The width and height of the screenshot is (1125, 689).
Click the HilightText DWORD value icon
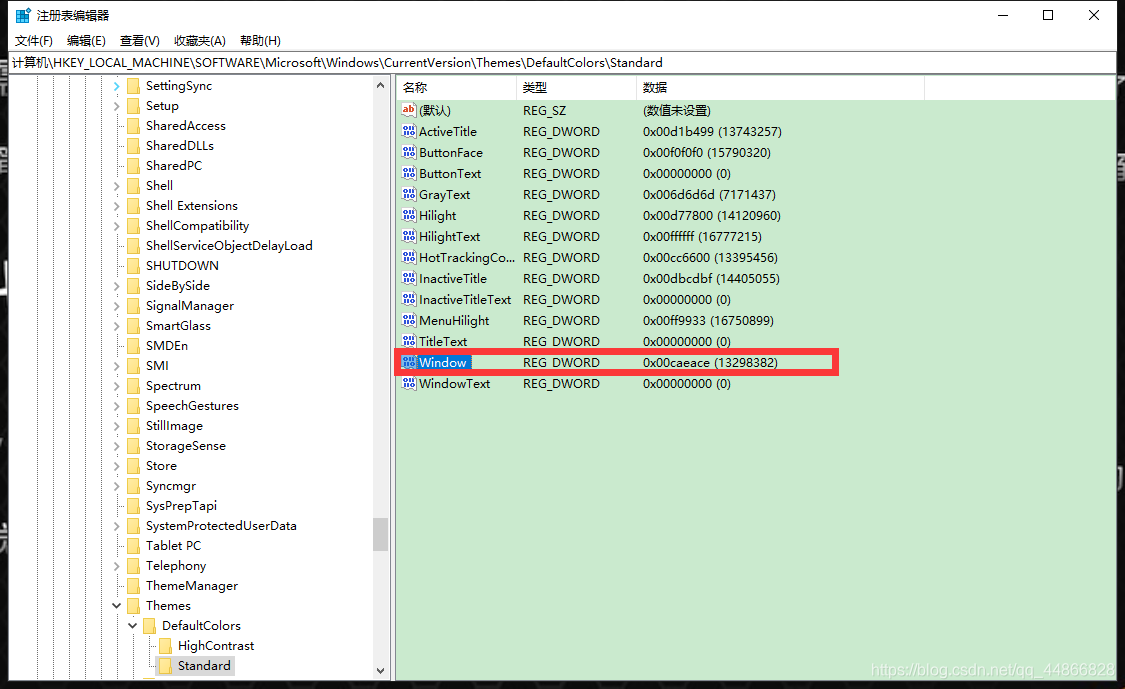tap(409, 236)
